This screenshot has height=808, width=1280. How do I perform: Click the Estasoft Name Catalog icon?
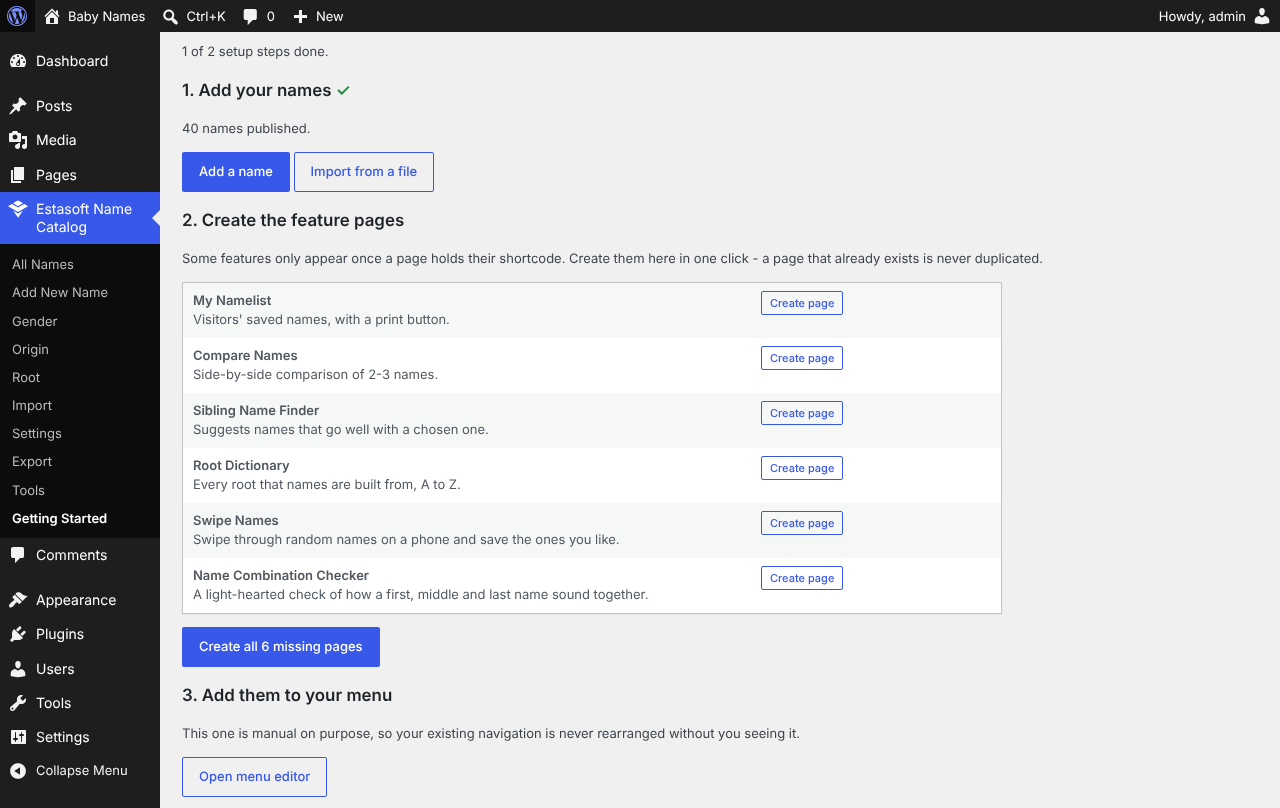tap(18, 209)
